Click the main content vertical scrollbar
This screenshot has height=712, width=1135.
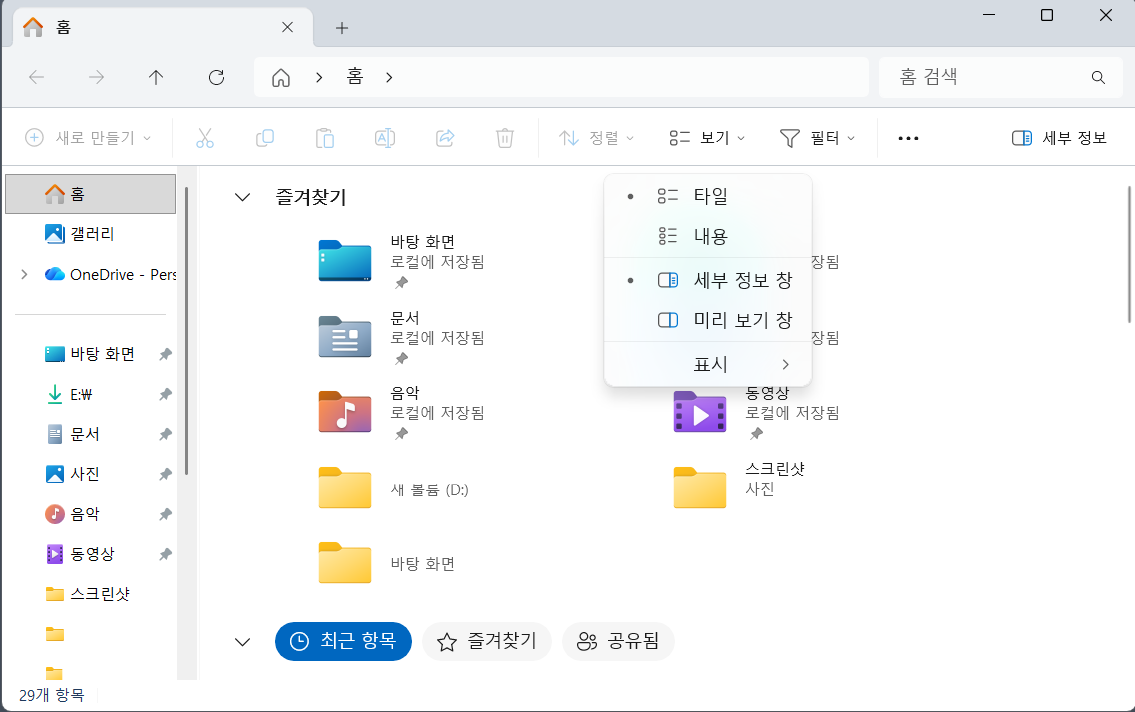click(x=1129, y=254)
